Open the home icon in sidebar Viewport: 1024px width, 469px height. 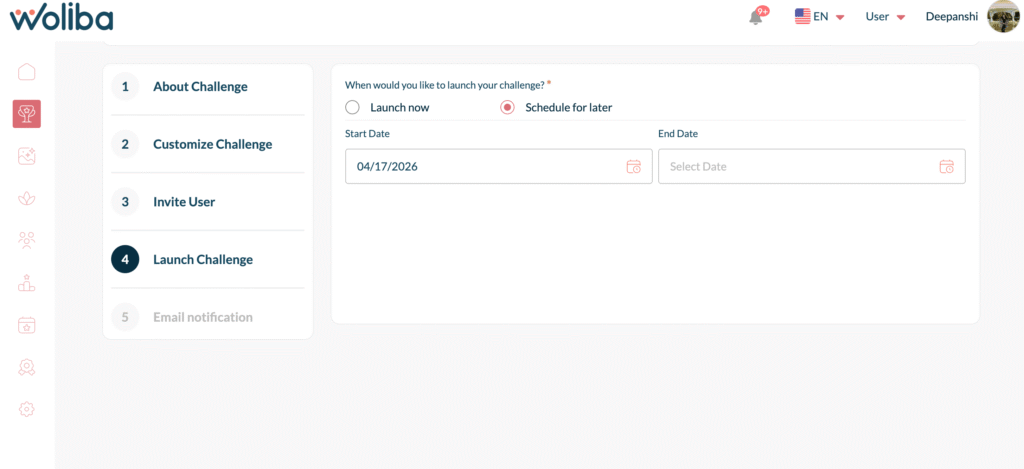click(x=27, y=72)
